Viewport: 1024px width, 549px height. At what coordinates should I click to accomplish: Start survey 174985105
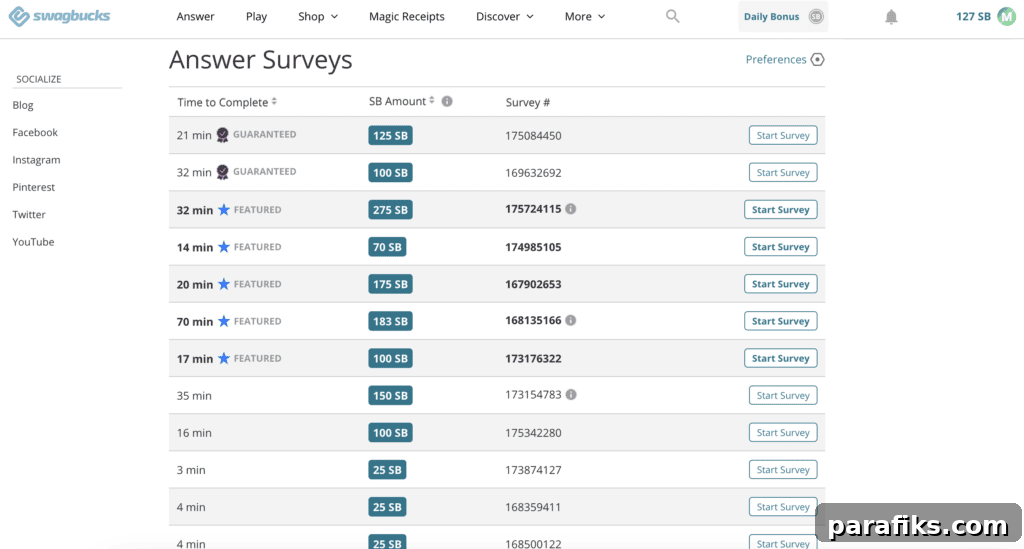(780, 247)
